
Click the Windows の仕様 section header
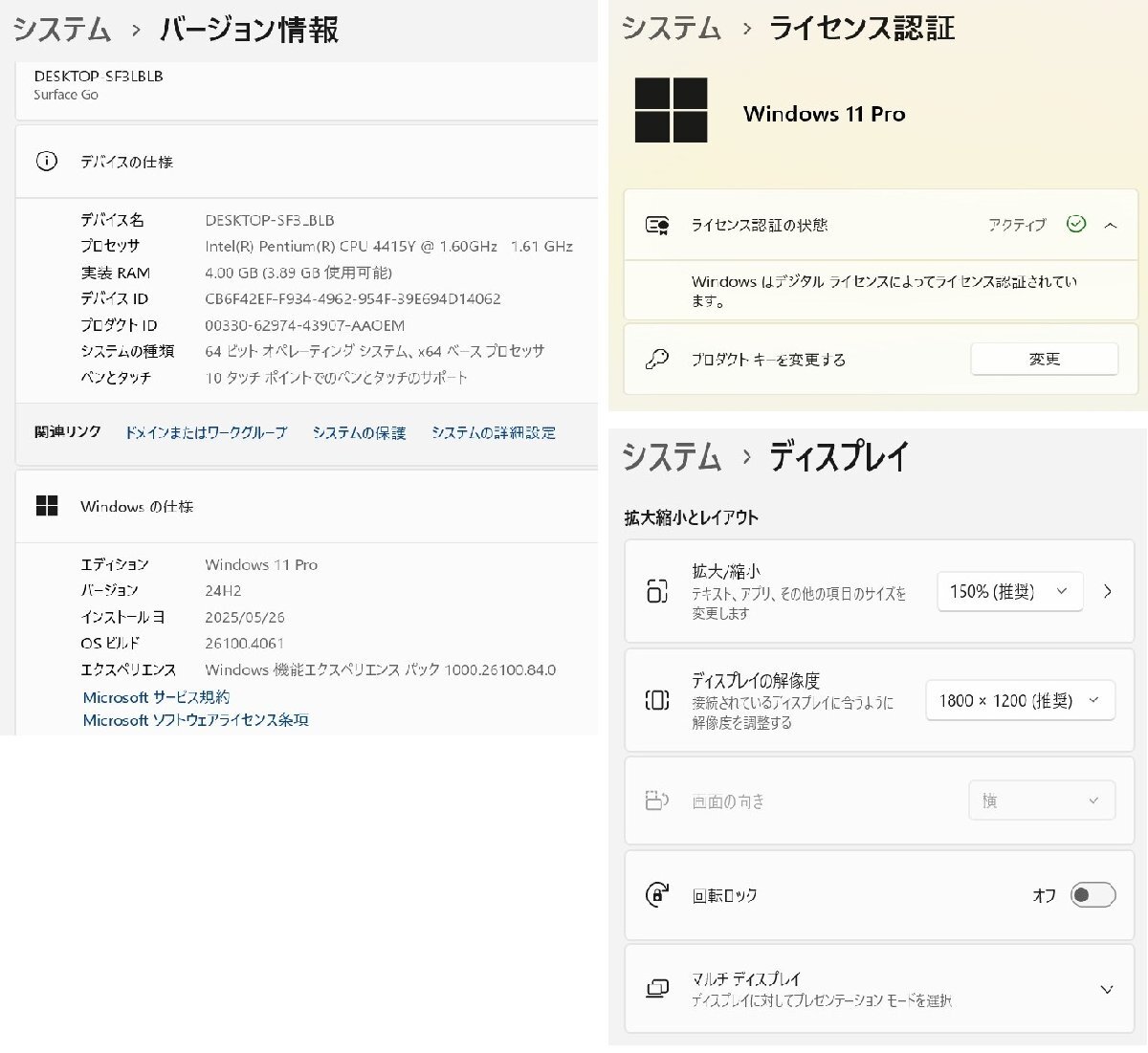tap(306, 506)
